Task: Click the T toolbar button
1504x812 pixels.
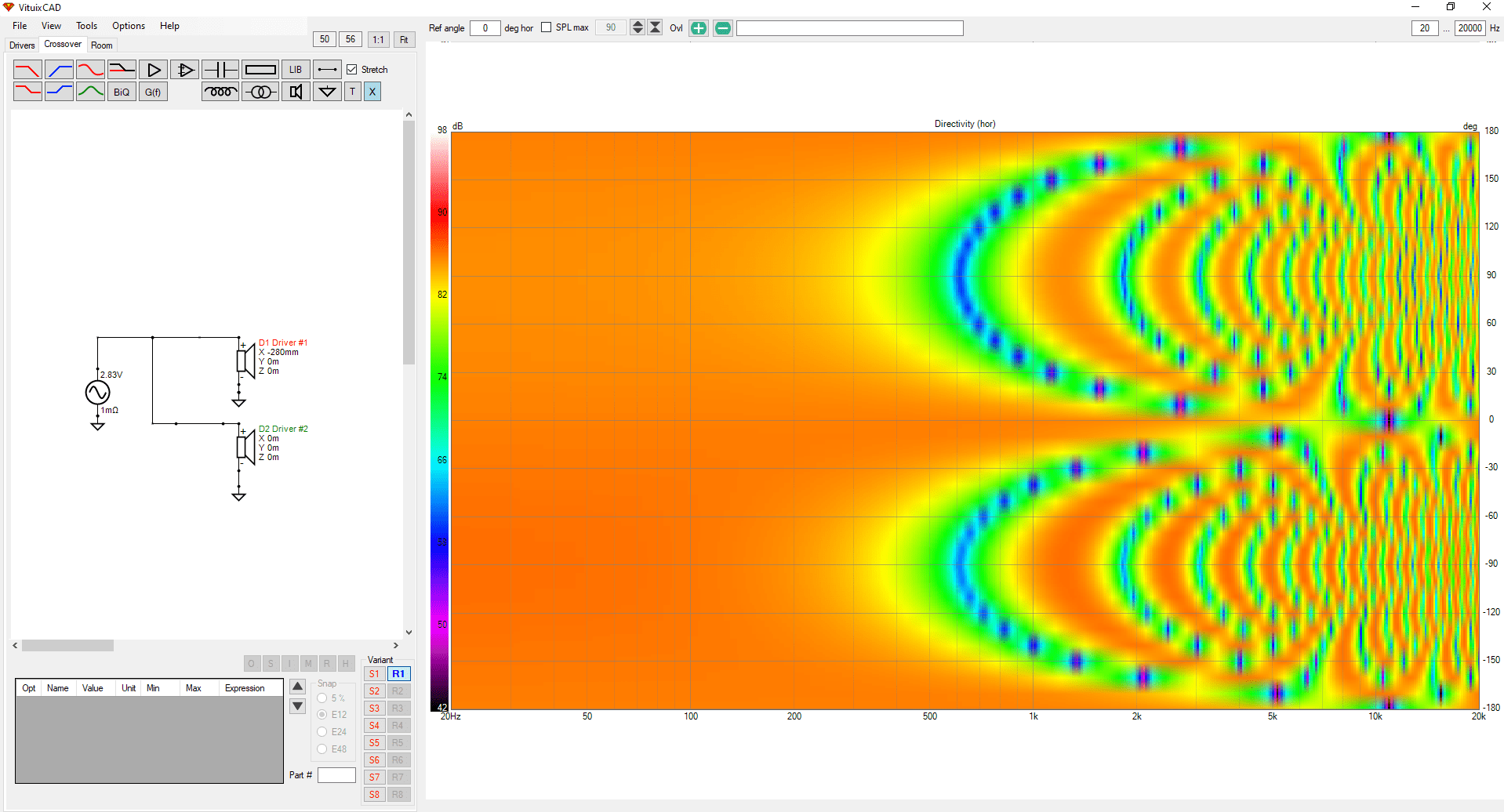Action: (x=352, y=92)
